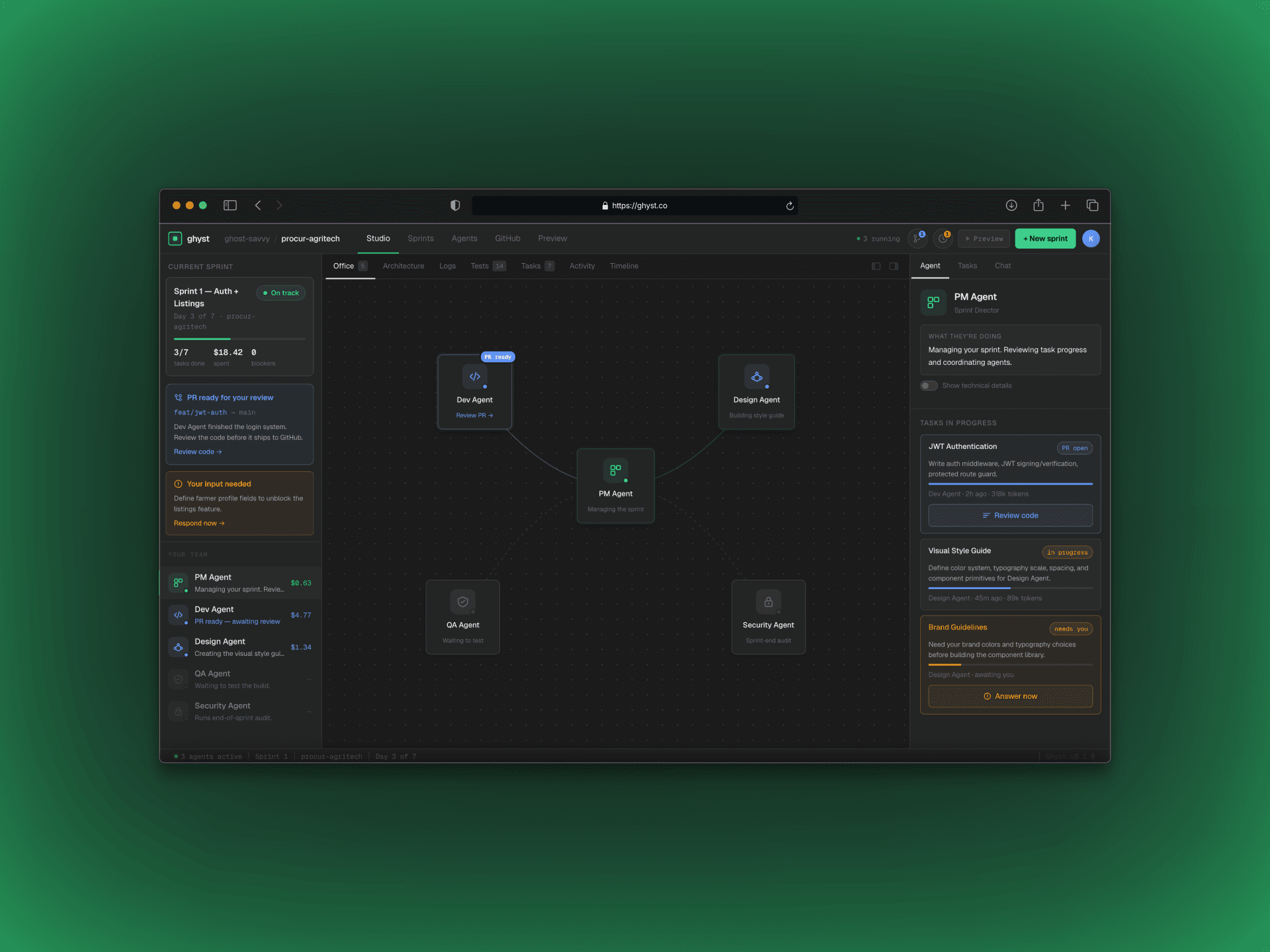Open the pull requests notification icon
1270x952 pixels.
[917, 239]
